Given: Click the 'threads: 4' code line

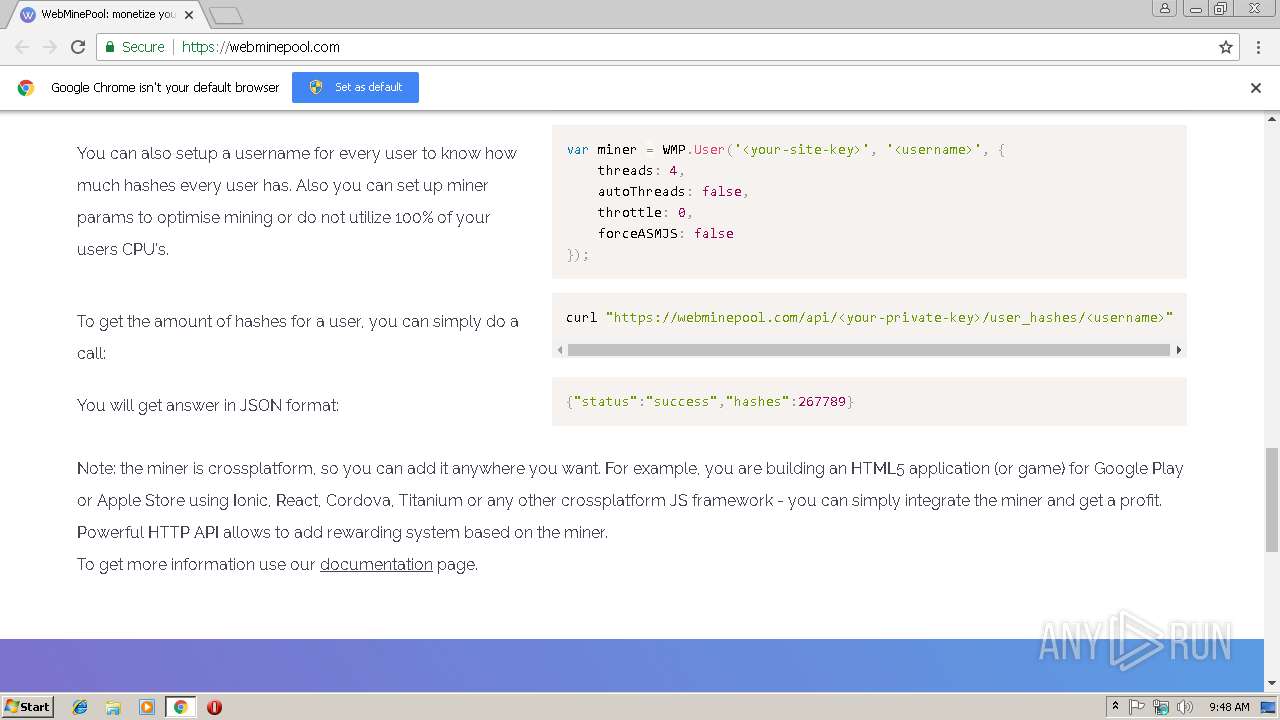Looking at the screenshot, I should click(x=641, y=170).
